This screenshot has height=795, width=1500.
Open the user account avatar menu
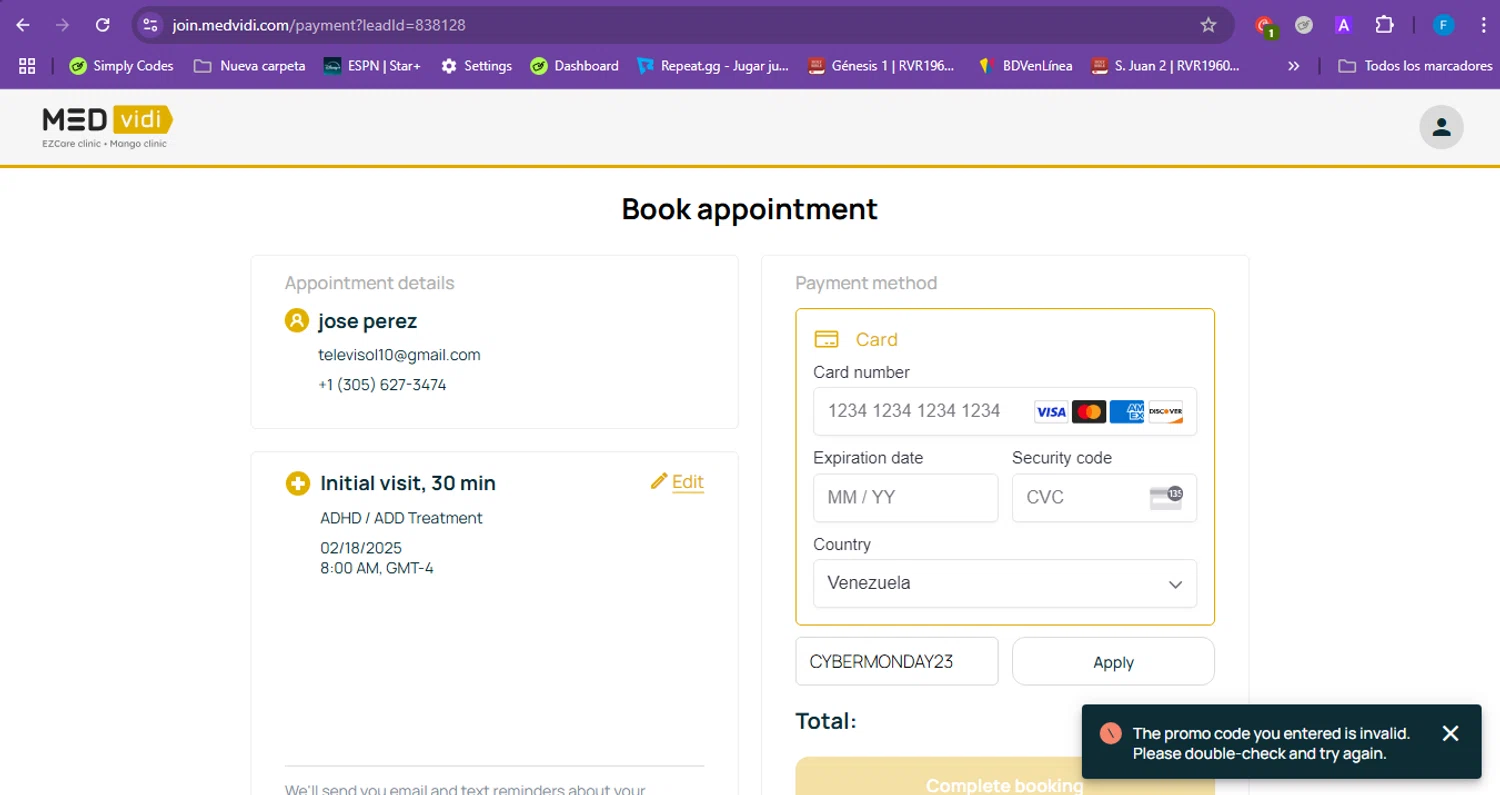point(1441,127)
